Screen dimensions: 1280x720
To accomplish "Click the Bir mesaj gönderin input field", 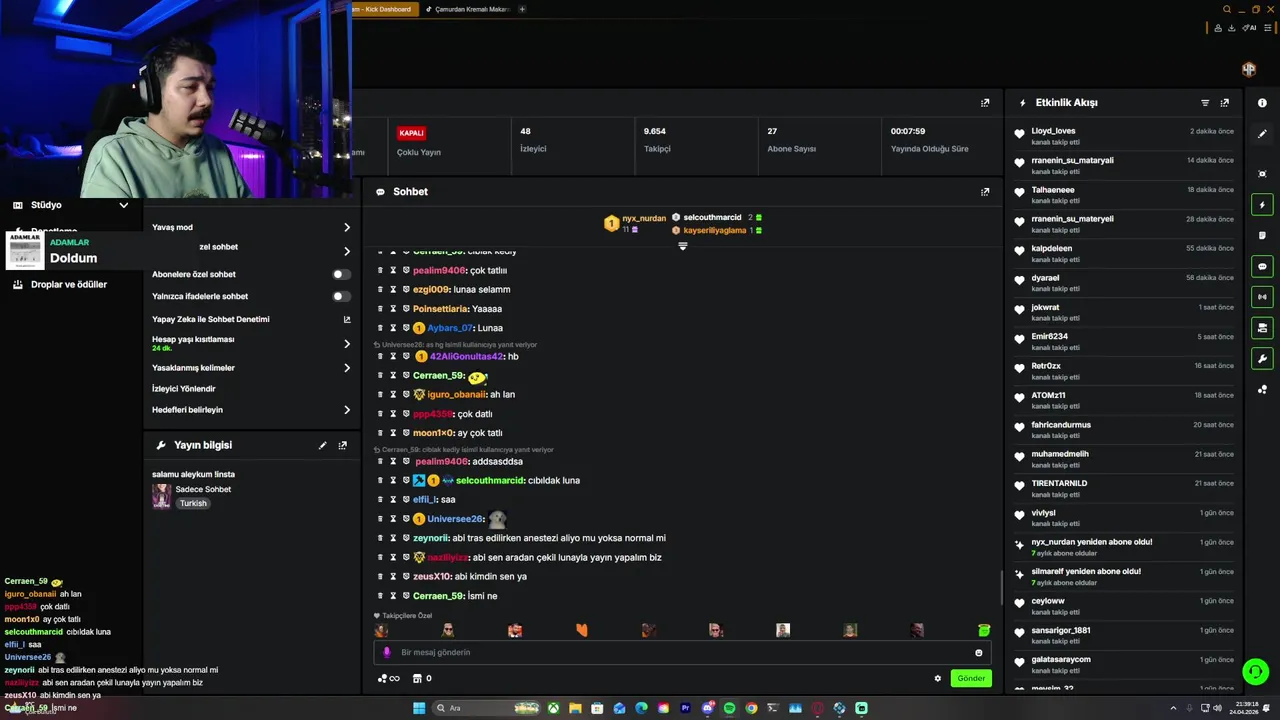I will click(680, 653).
